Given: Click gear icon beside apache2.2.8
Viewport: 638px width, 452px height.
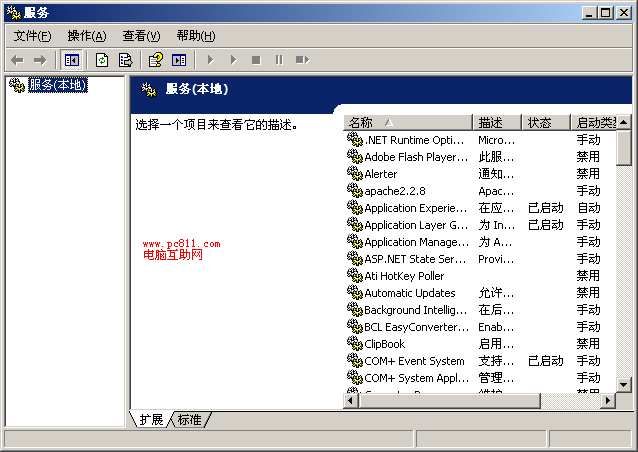Looking at the screenshot, I should click(354, 190).
